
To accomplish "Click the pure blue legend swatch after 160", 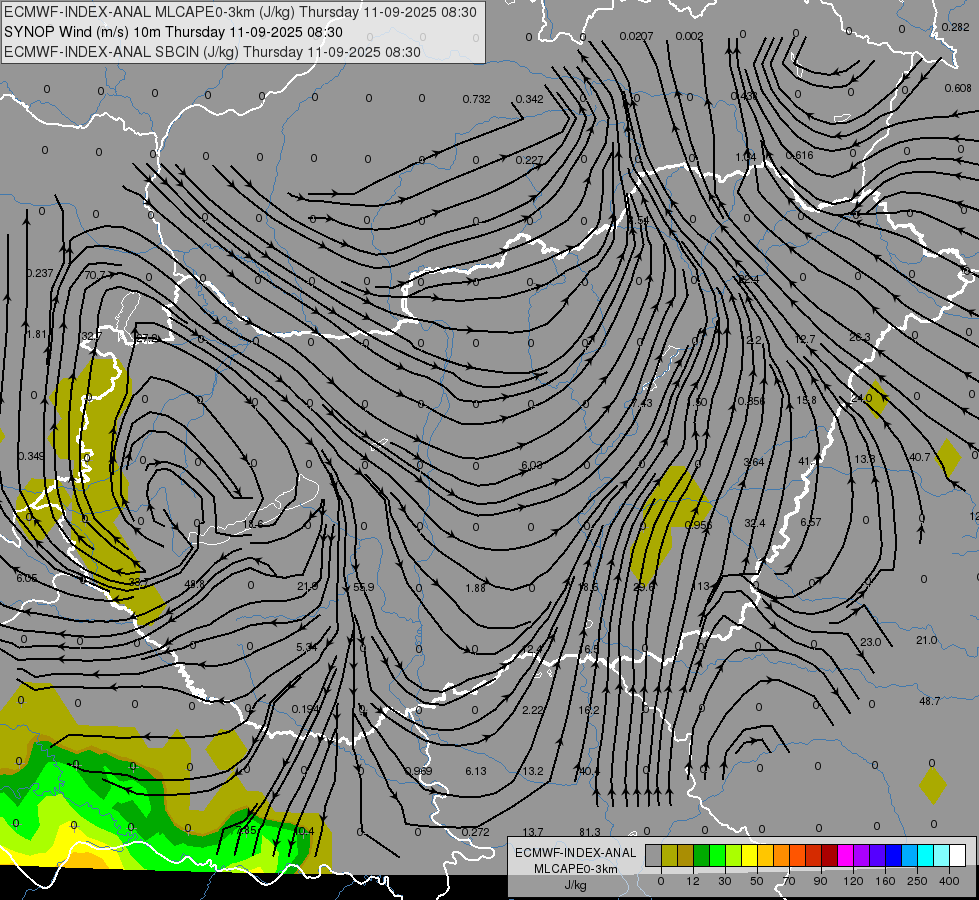I will point(893,855).
